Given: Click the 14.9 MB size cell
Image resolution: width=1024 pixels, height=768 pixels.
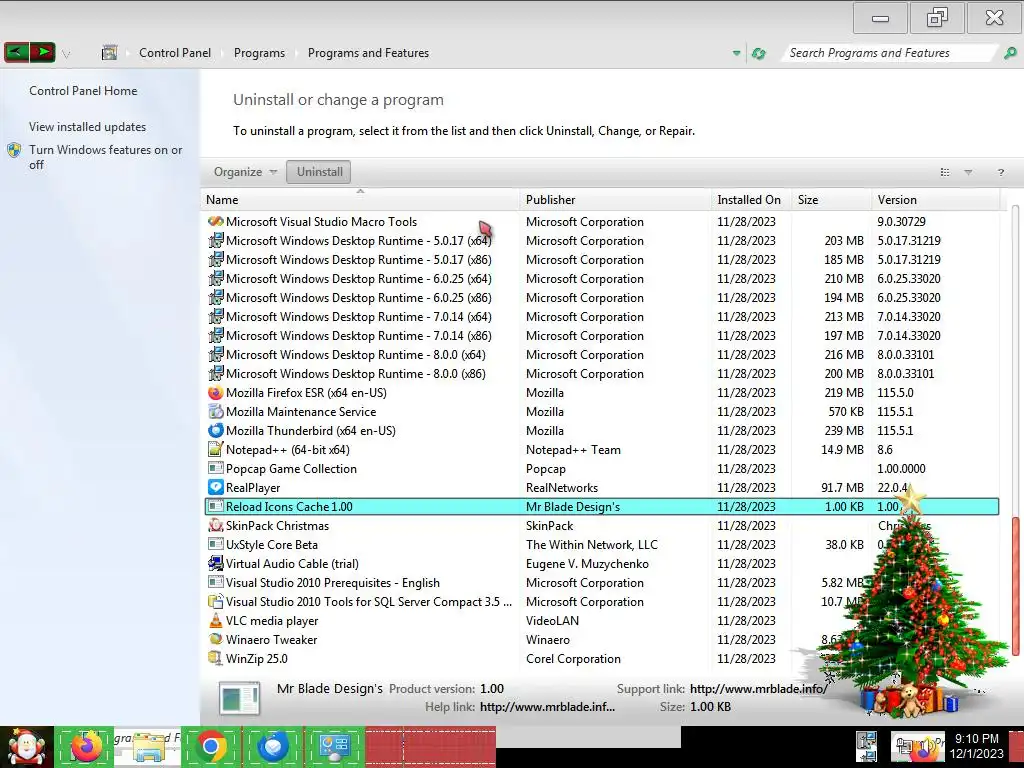Looking at the screenshot, I should click(x=842, y=450).
